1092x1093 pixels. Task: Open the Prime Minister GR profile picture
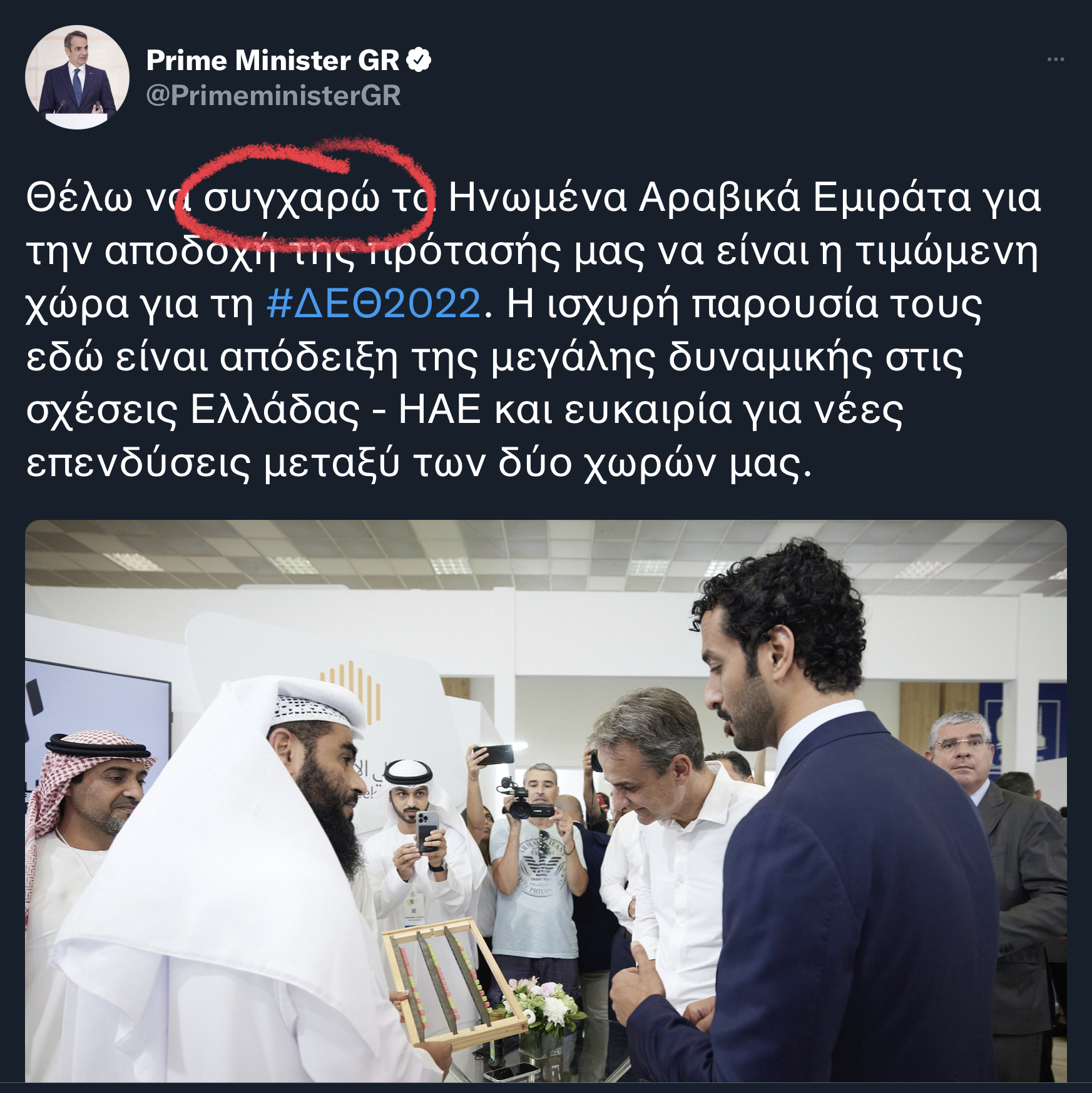click(77, 78)
